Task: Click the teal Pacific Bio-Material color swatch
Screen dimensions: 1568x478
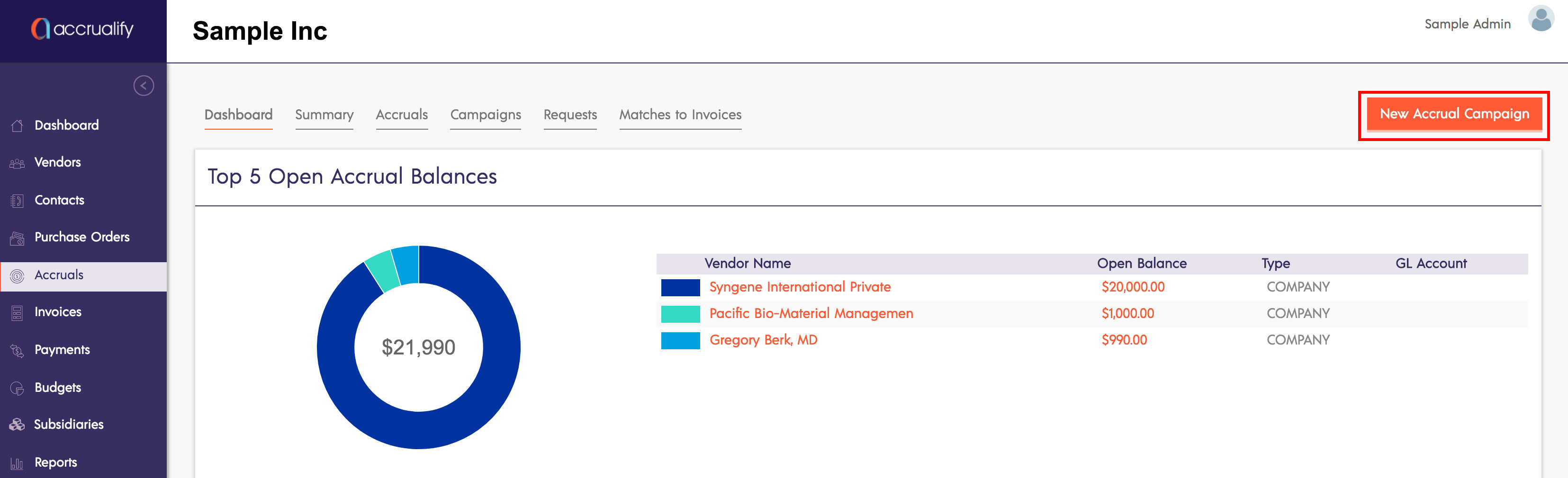Action: 680,314
